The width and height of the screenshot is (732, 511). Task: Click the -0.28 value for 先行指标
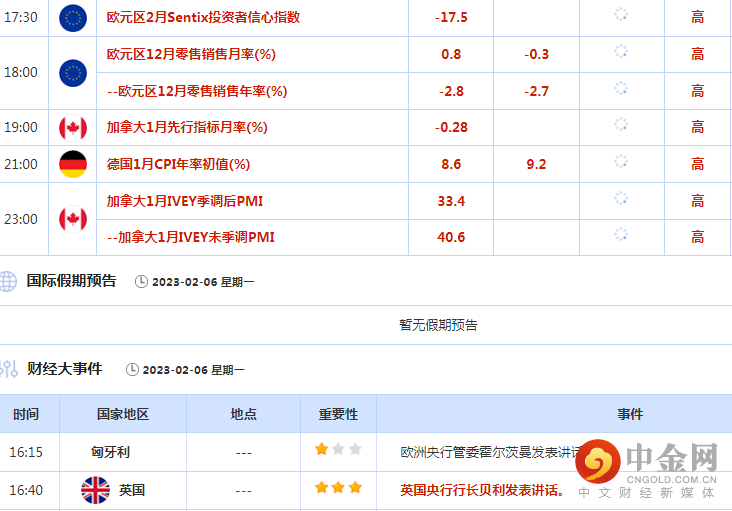tap(451, 127)
